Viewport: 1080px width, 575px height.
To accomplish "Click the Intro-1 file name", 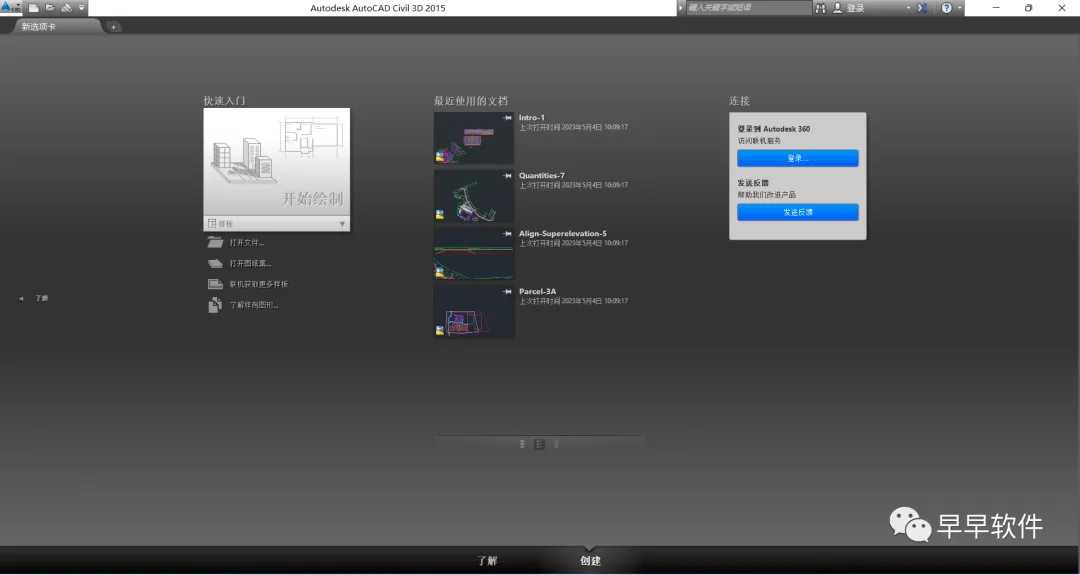I will coord(532,118).
